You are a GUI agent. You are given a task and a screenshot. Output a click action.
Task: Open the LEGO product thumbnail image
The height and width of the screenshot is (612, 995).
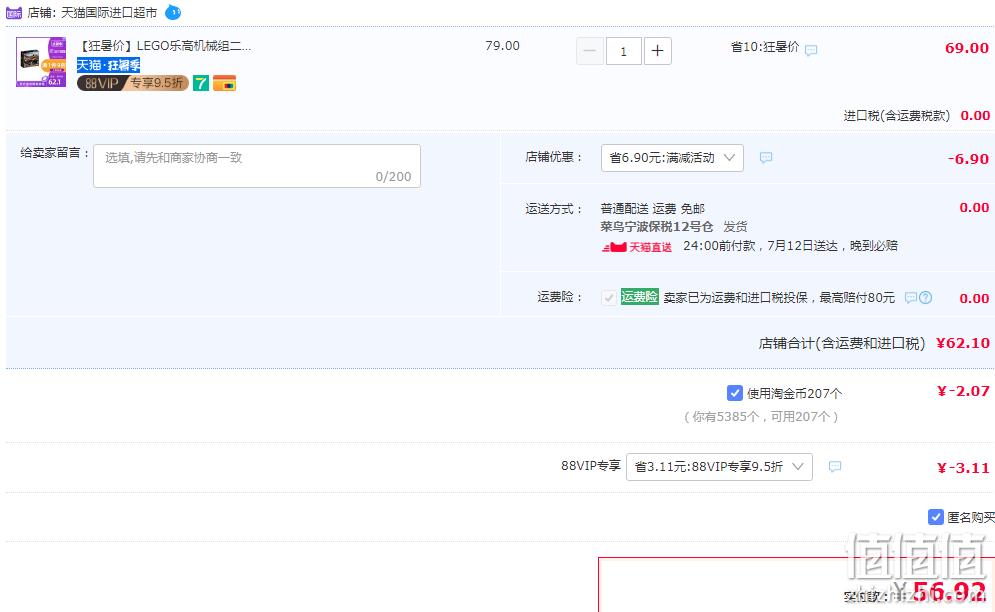[41, 62]
